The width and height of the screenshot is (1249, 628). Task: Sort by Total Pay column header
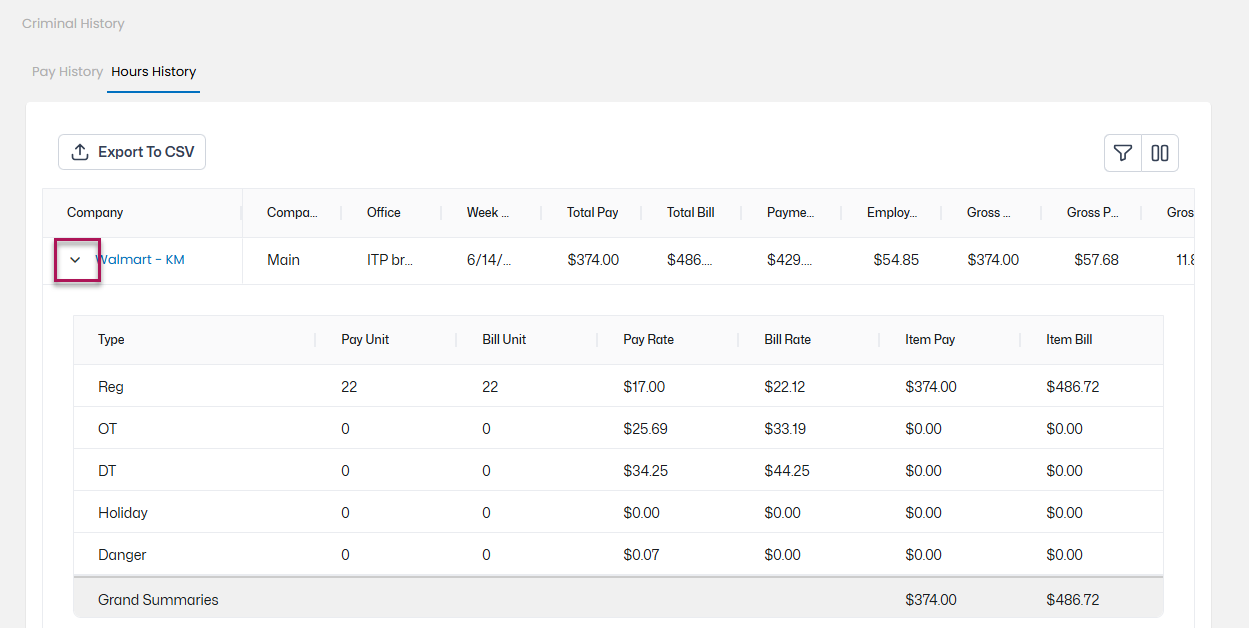point(593,213)
